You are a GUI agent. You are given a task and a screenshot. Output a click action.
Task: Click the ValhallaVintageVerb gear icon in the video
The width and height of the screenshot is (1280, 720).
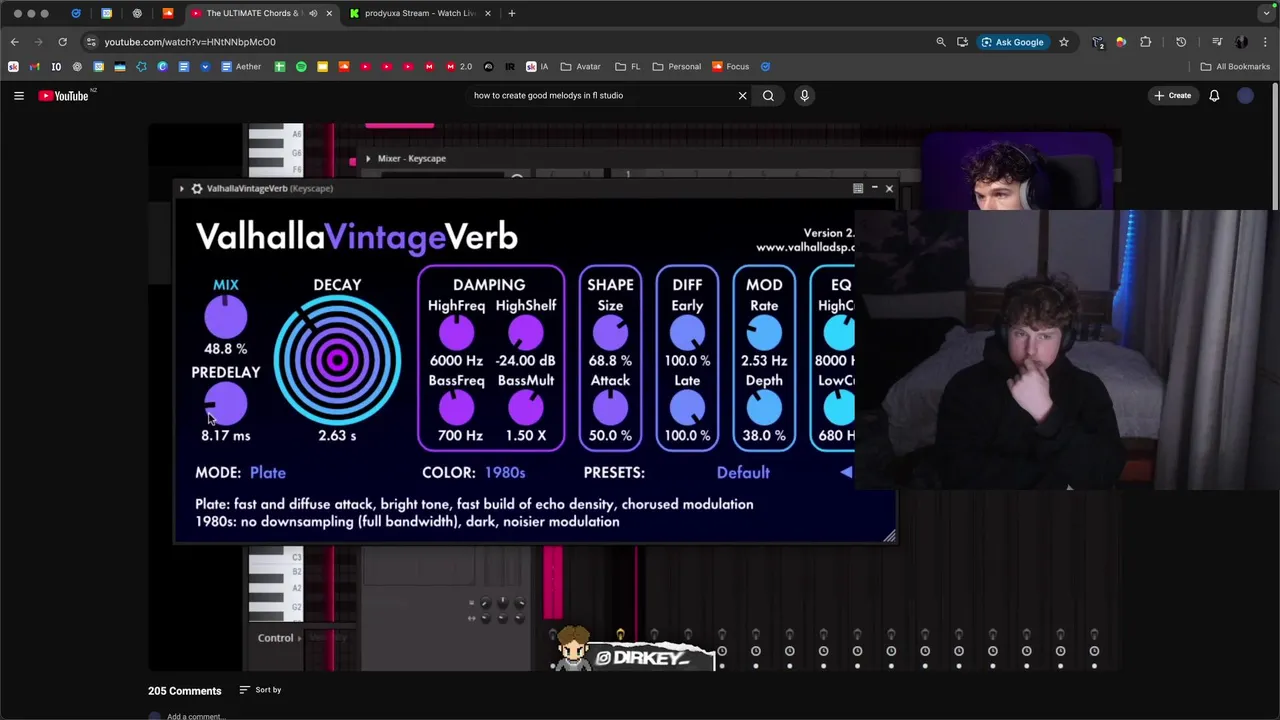coord(197,188)
